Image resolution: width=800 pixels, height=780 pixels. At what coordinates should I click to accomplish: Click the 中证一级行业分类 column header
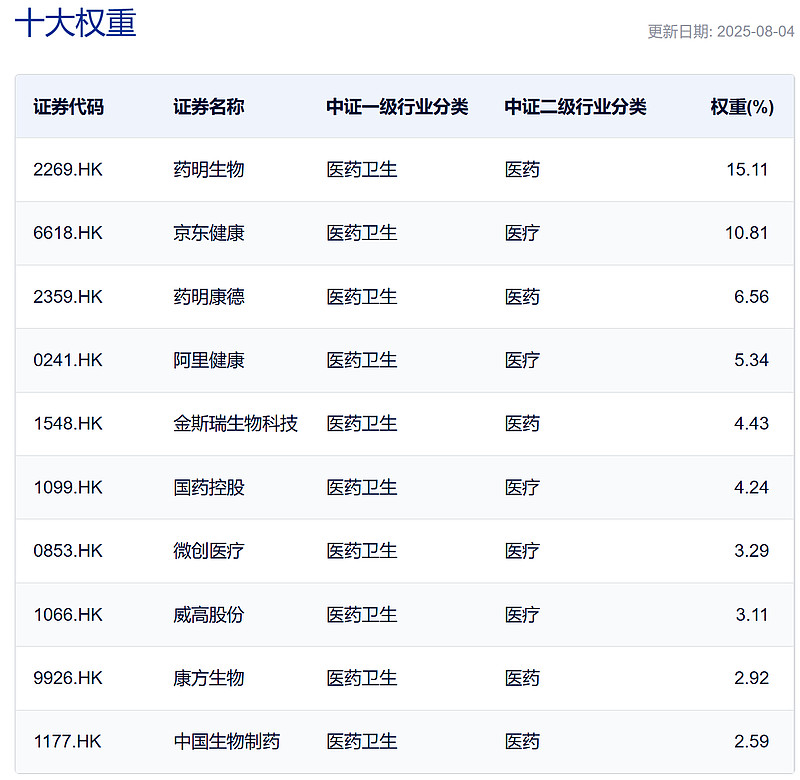[x=397, y=107]
